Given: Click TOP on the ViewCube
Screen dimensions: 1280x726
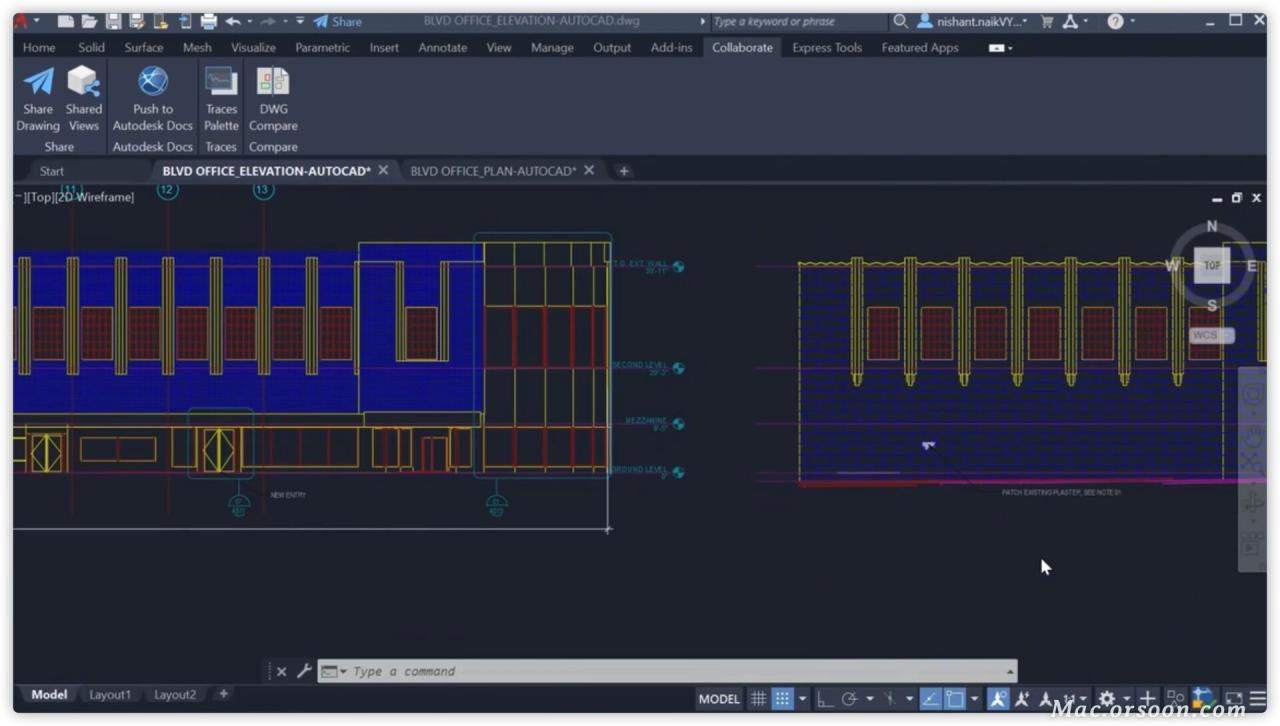Looking at the screenshot, I should (x=1212, y=265).
